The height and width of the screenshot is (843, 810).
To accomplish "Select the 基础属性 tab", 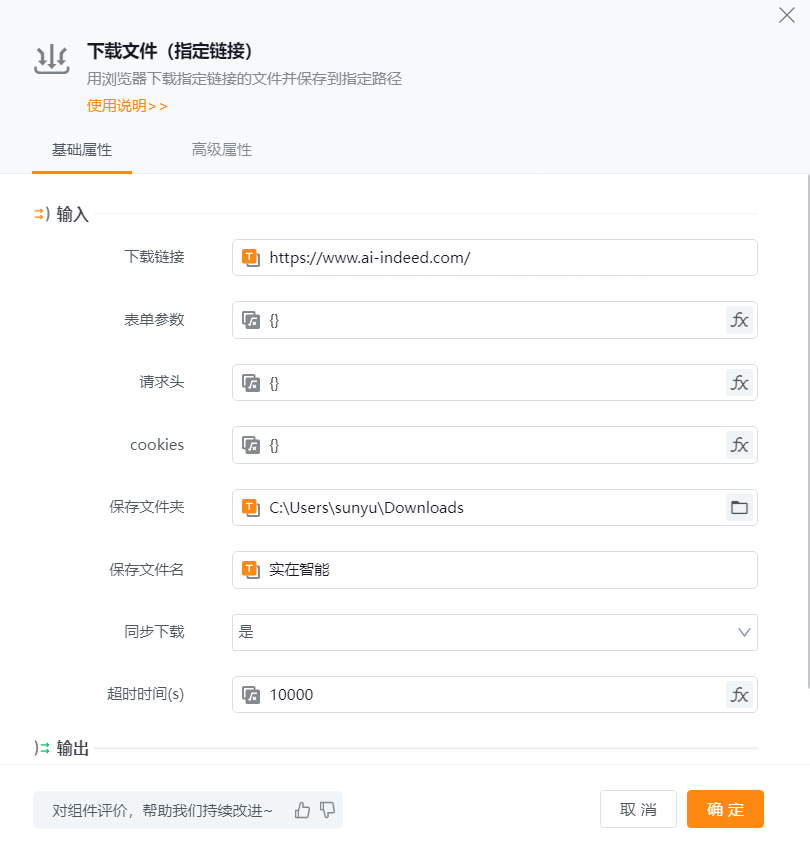I will [82, 150].
